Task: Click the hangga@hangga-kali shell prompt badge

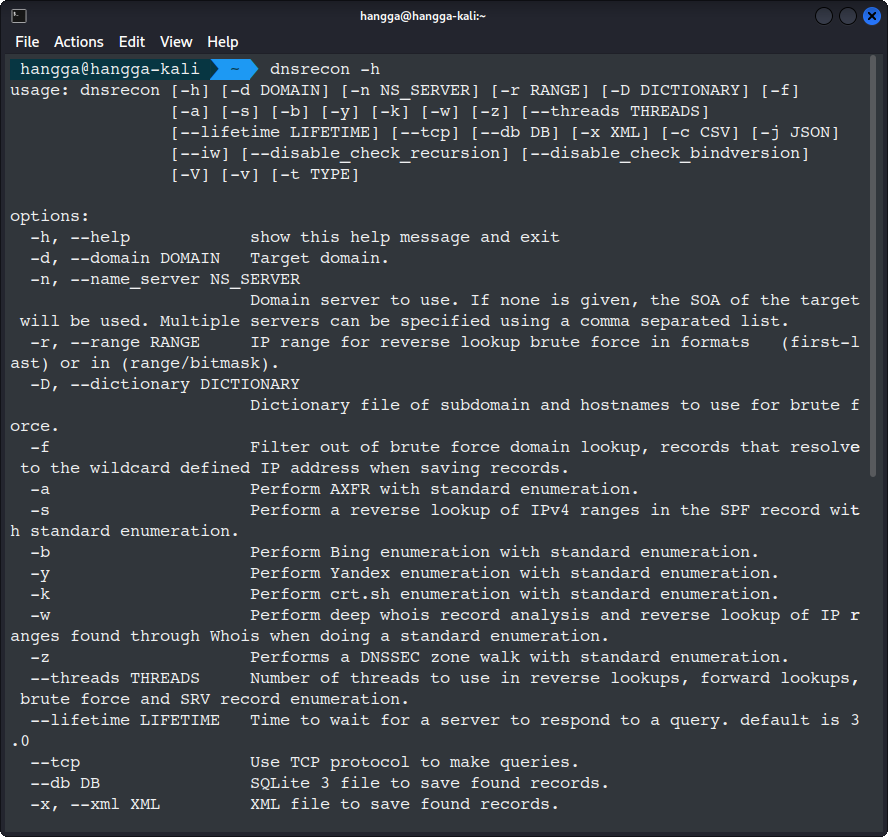Action: 103,68
